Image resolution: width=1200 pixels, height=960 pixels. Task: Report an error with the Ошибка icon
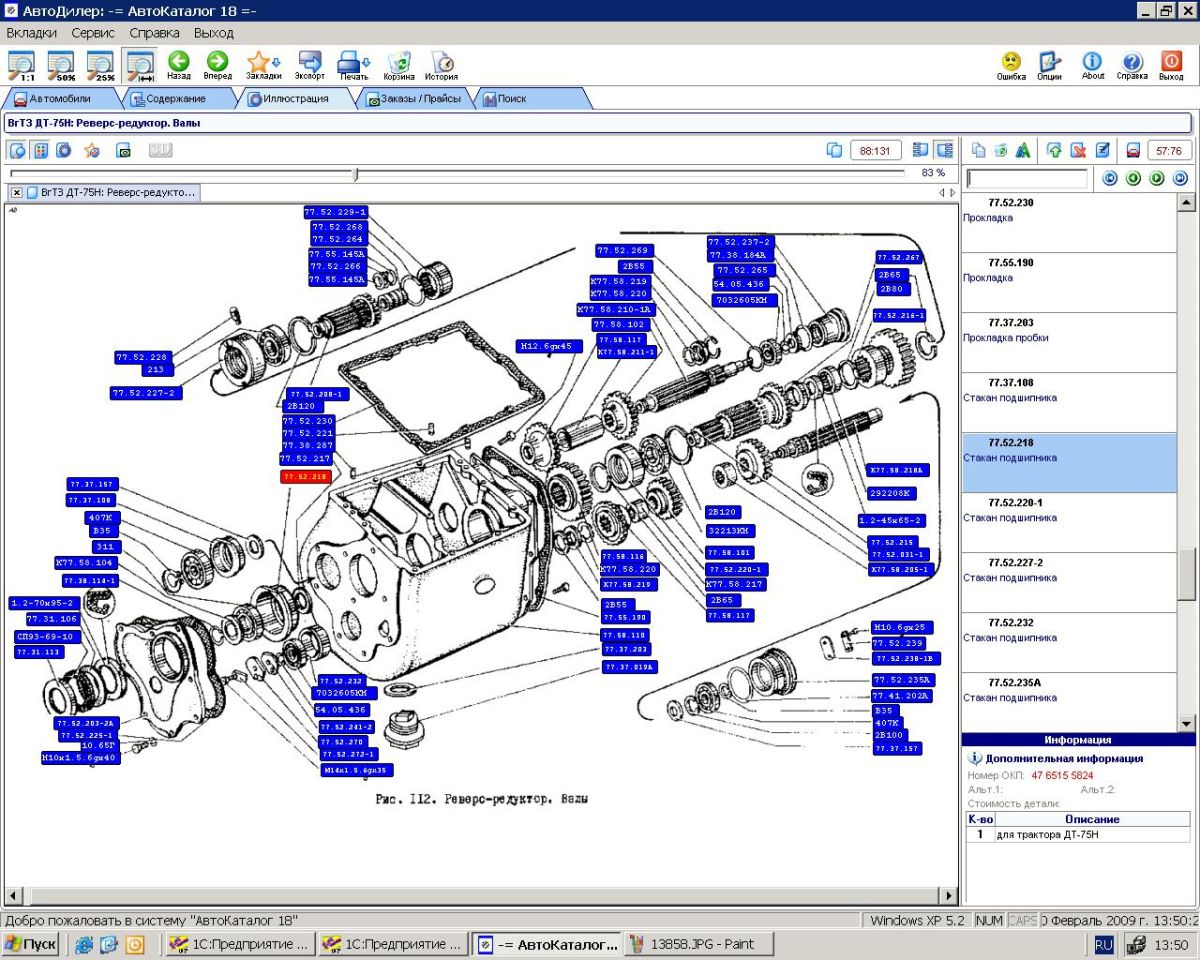[1011, 62]
